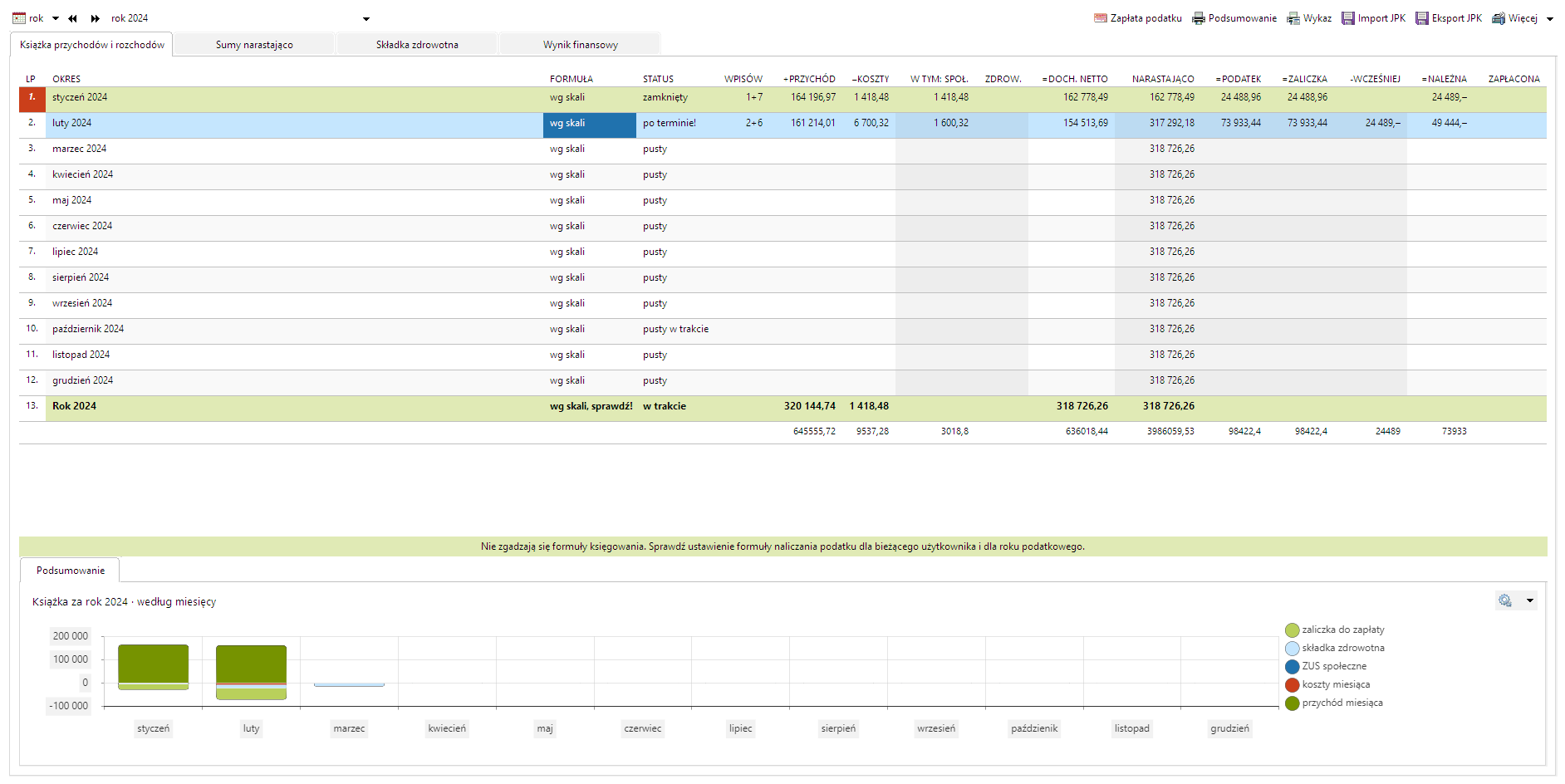Click Eksport JPK floppy icon
This screenshot has height=784, width=1565.
point(1422,18)
